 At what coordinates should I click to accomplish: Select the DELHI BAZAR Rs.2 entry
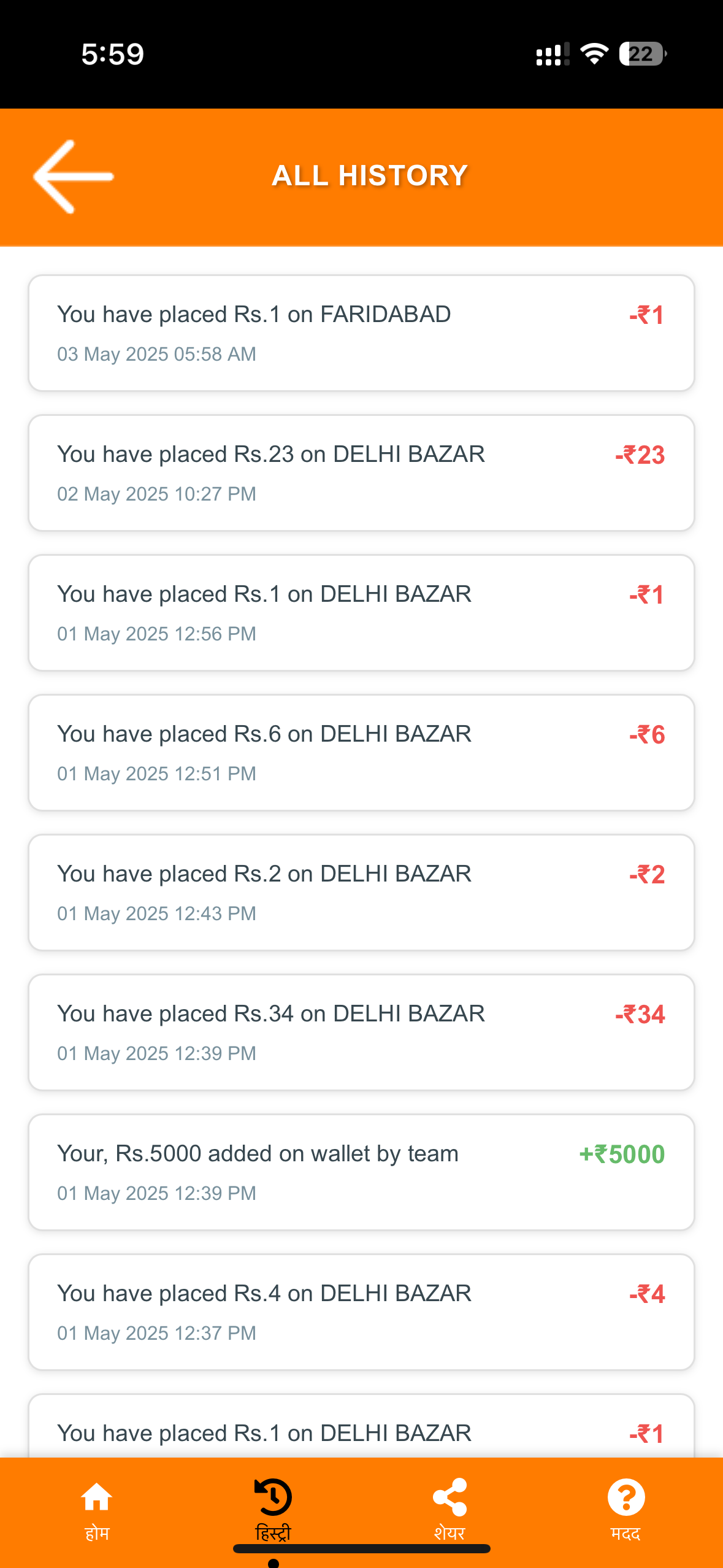point(361,893)
